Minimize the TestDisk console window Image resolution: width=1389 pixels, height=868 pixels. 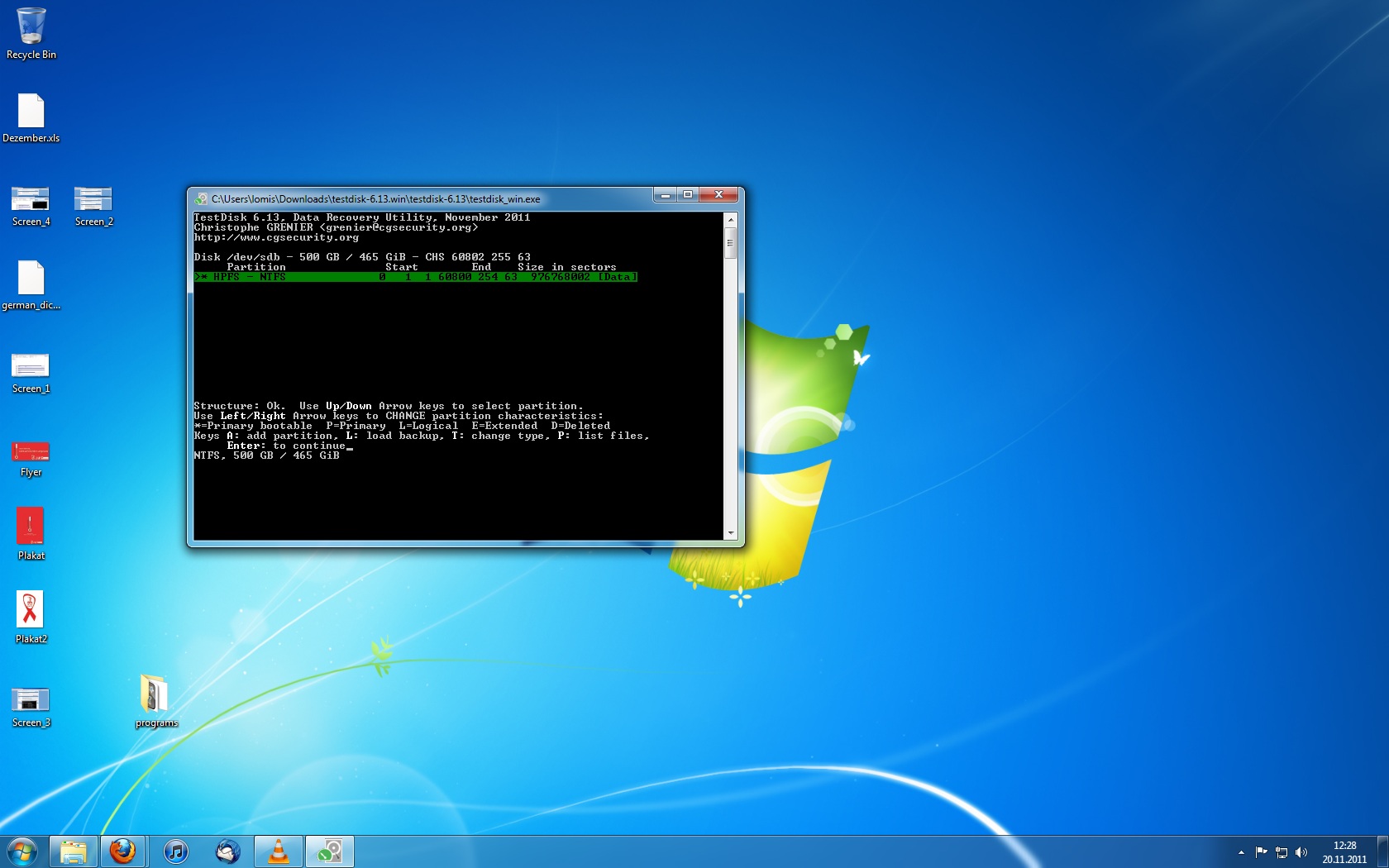pyautogui.click(x=665, y=195)
